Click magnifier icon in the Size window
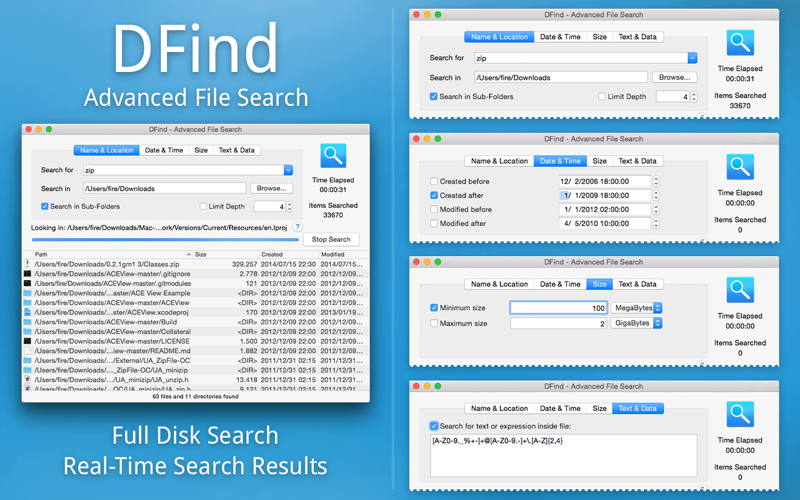This screenshot has width=800, height=500. pyautogui.click(x=740, y=290)
